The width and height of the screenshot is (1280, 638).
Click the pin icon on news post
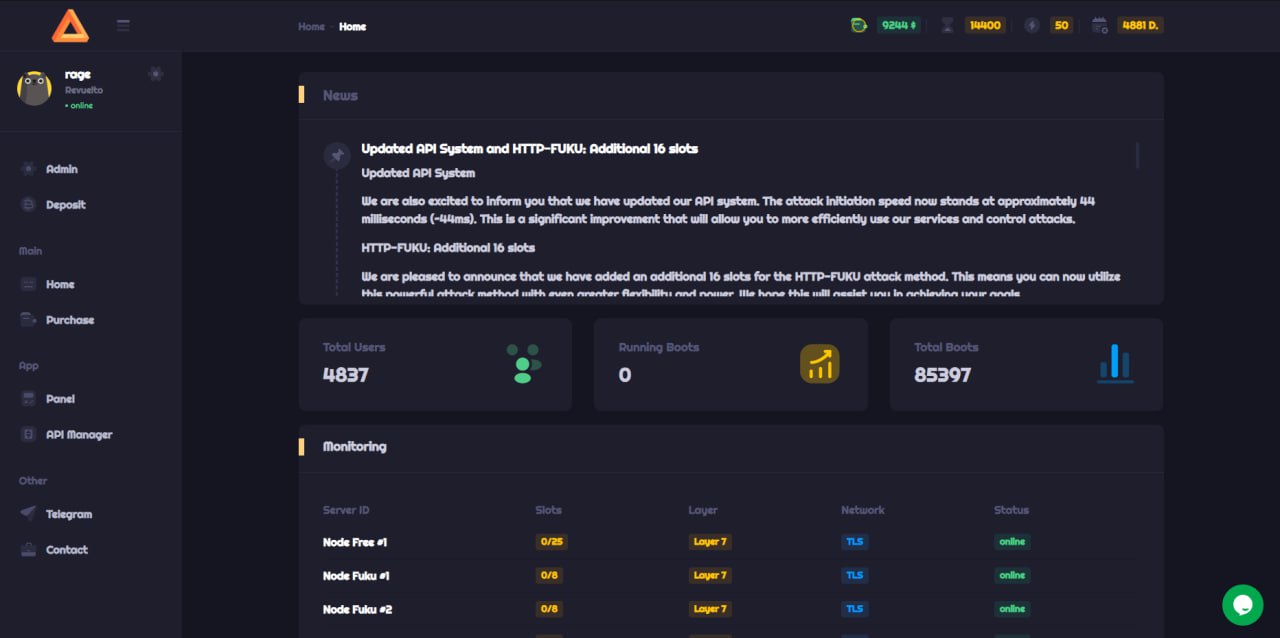click(337, 155)
